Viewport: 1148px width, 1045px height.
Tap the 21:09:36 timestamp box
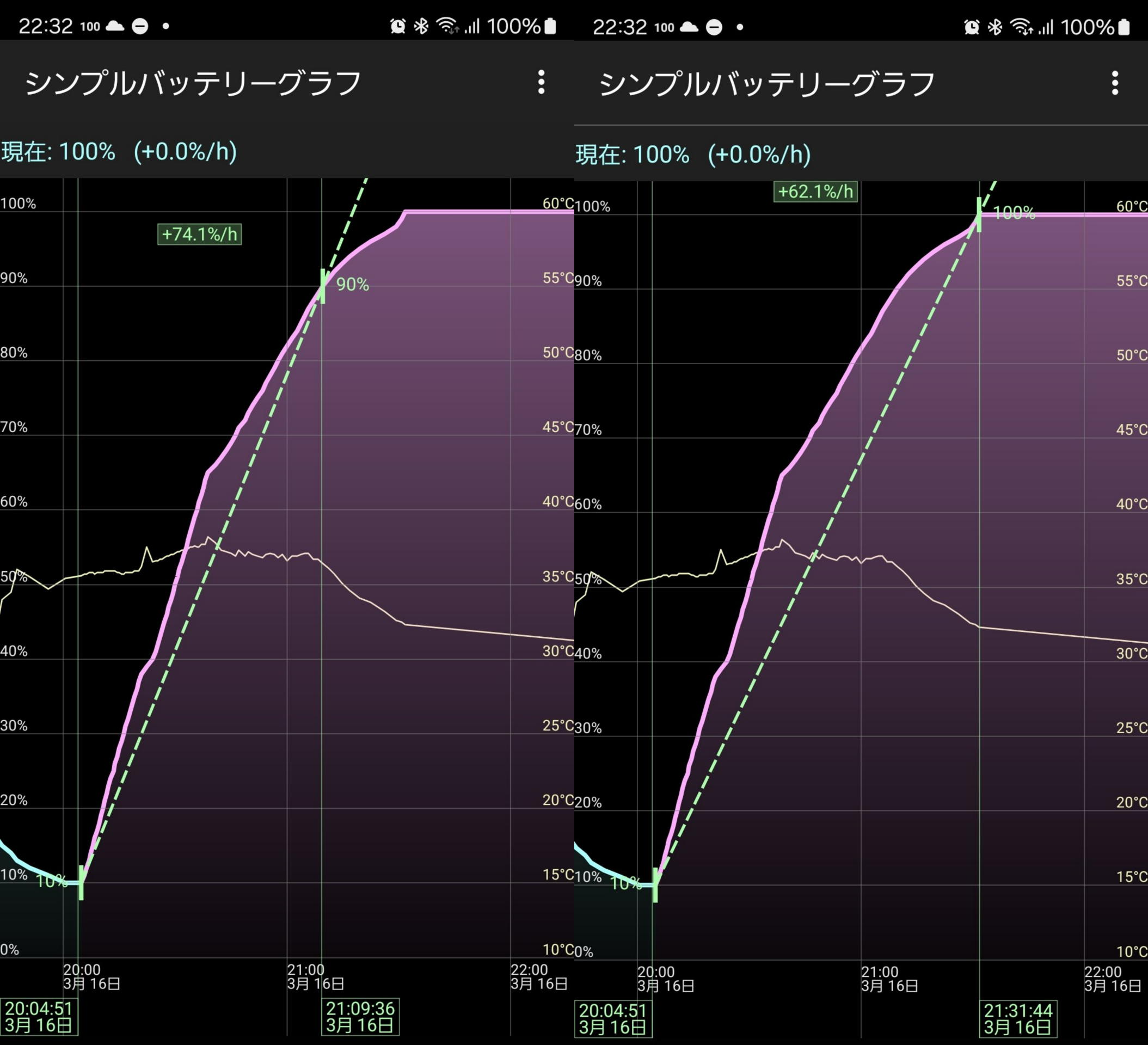point(360,1017)
